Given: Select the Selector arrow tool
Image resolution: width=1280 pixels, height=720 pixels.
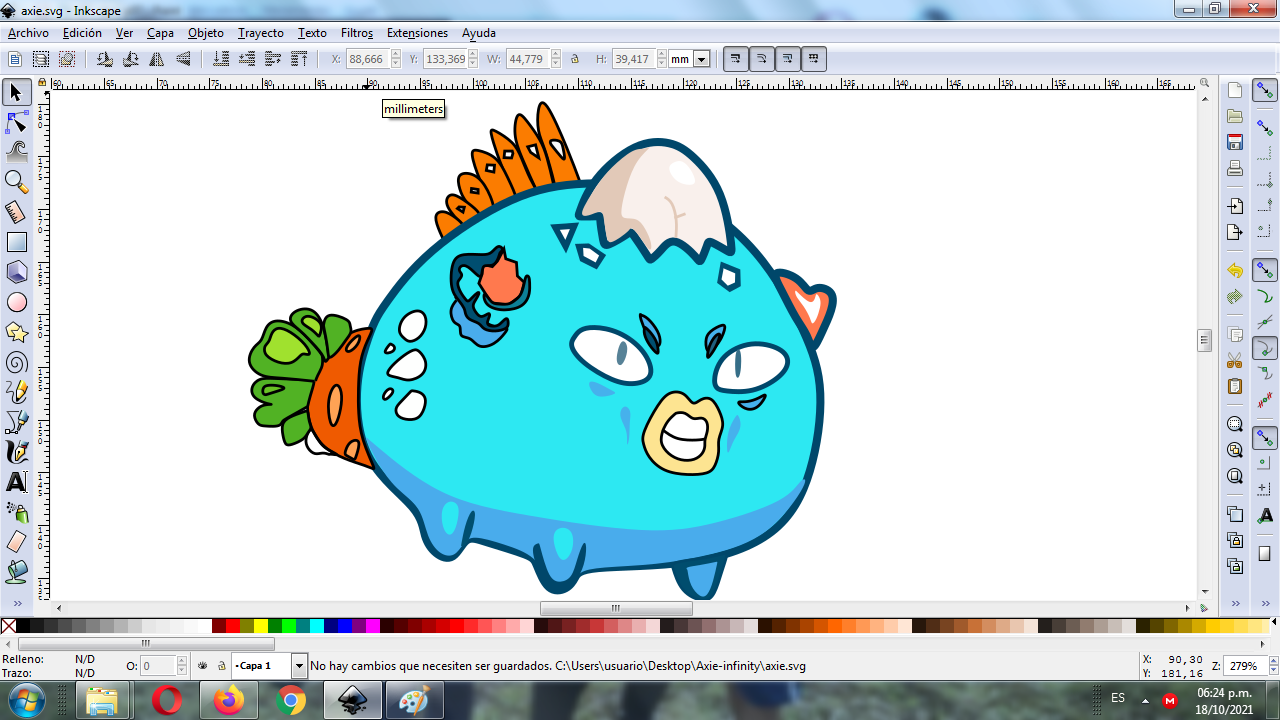Looking at the screenshot, I should [x=16, y=93].
